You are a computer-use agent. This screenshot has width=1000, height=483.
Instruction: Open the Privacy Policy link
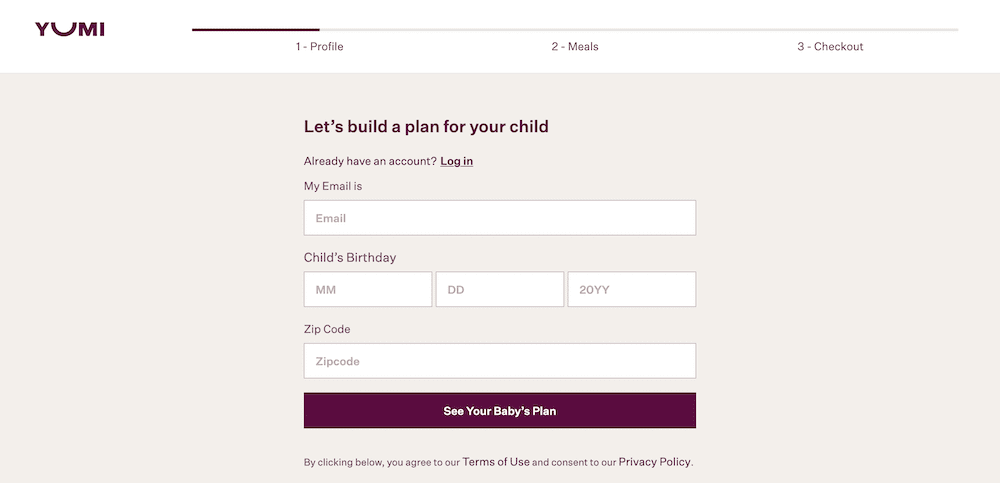654,462
